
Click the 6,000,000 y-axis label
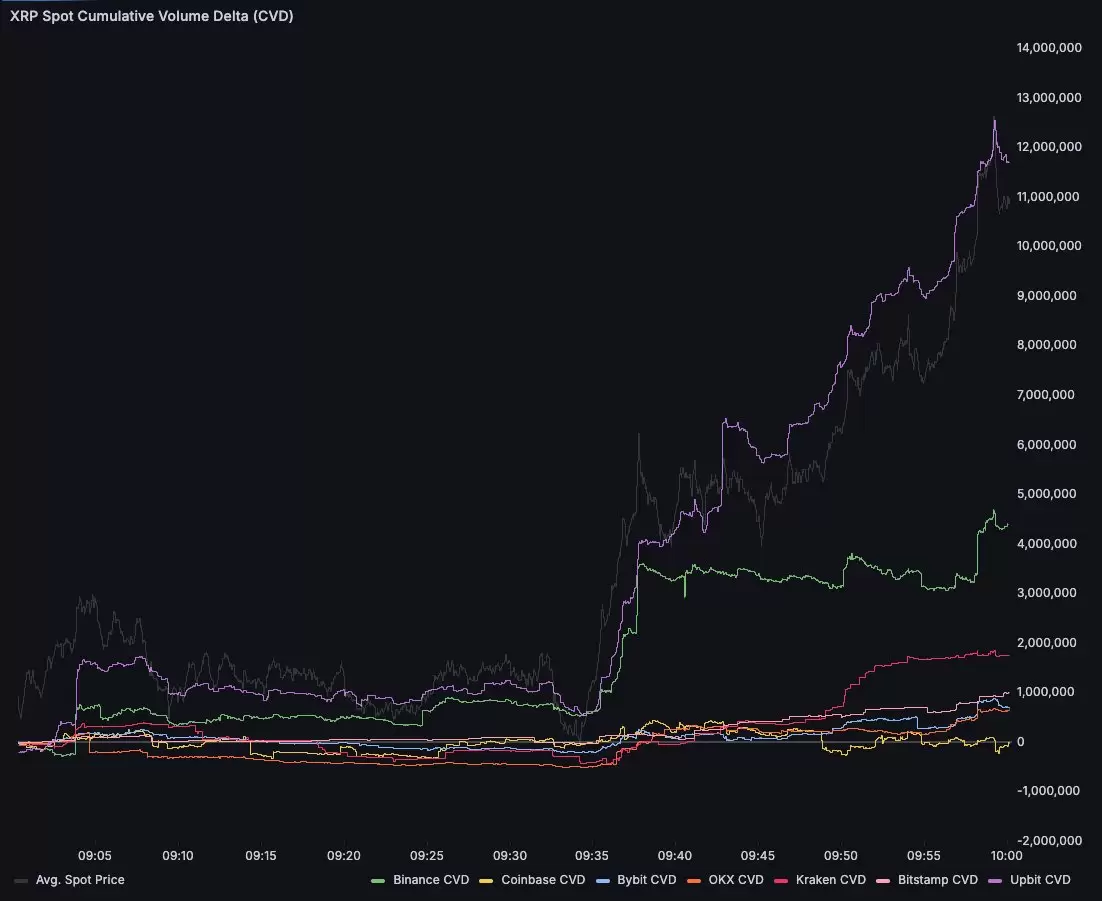click(1046, 445)
